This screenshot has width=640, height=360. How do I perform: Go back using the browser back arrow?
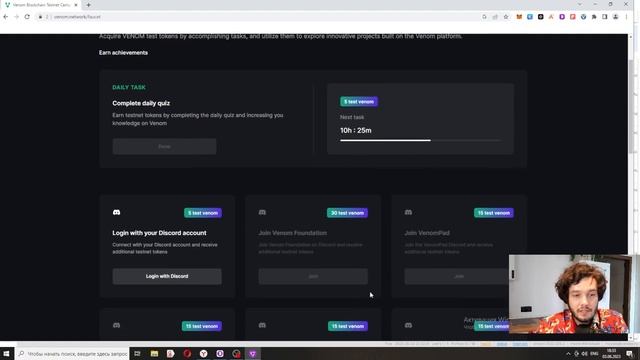pyautogui.click(x=6, y=17)
